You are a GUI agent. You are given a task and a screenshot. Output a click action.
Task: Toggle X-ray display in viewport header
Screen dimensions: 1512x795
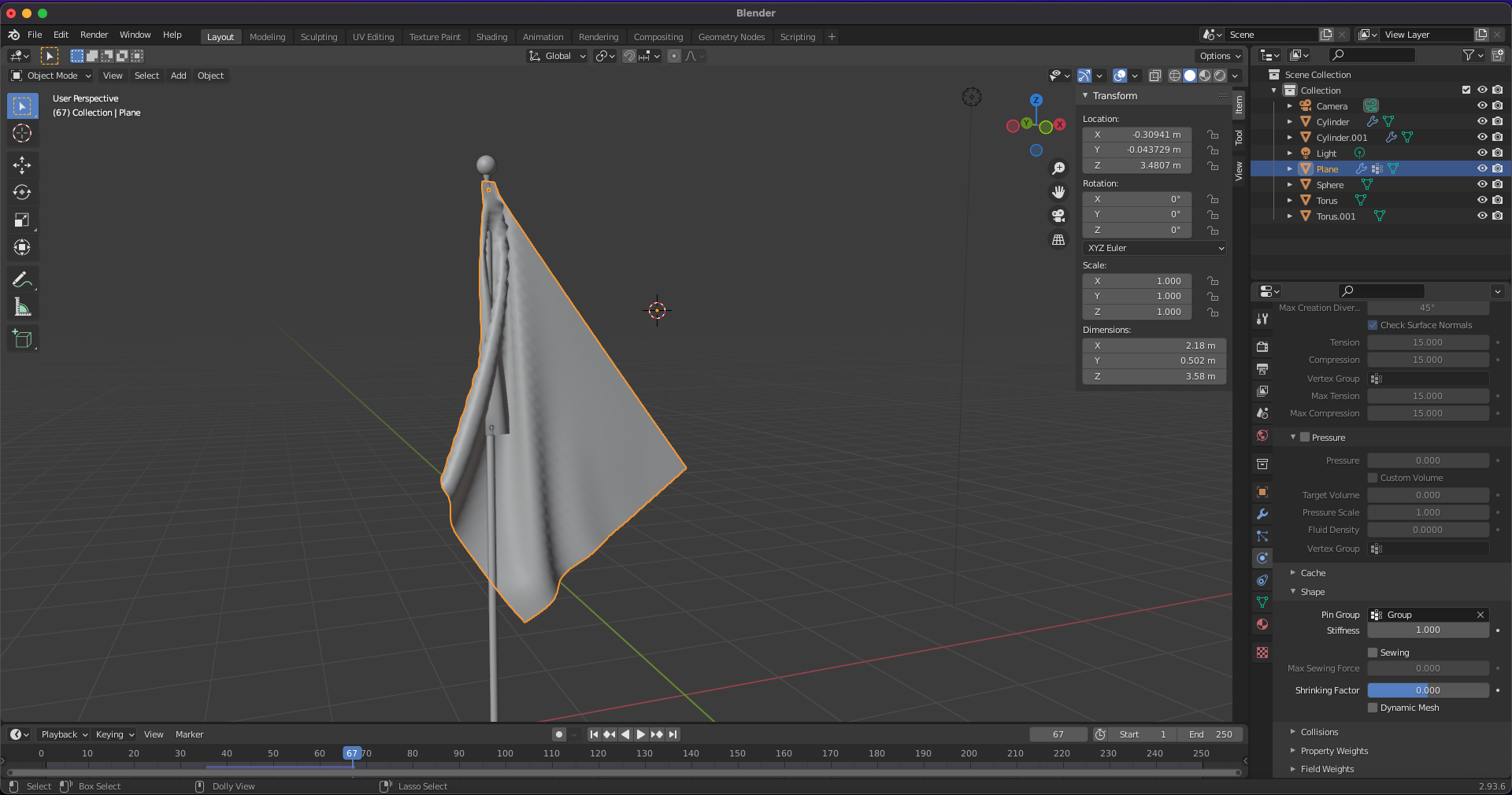click(x=1154, y=76)
